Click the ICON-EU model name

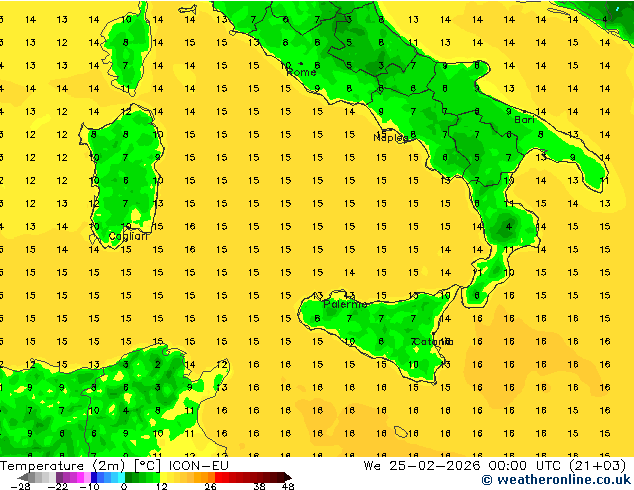coord(199,466)
